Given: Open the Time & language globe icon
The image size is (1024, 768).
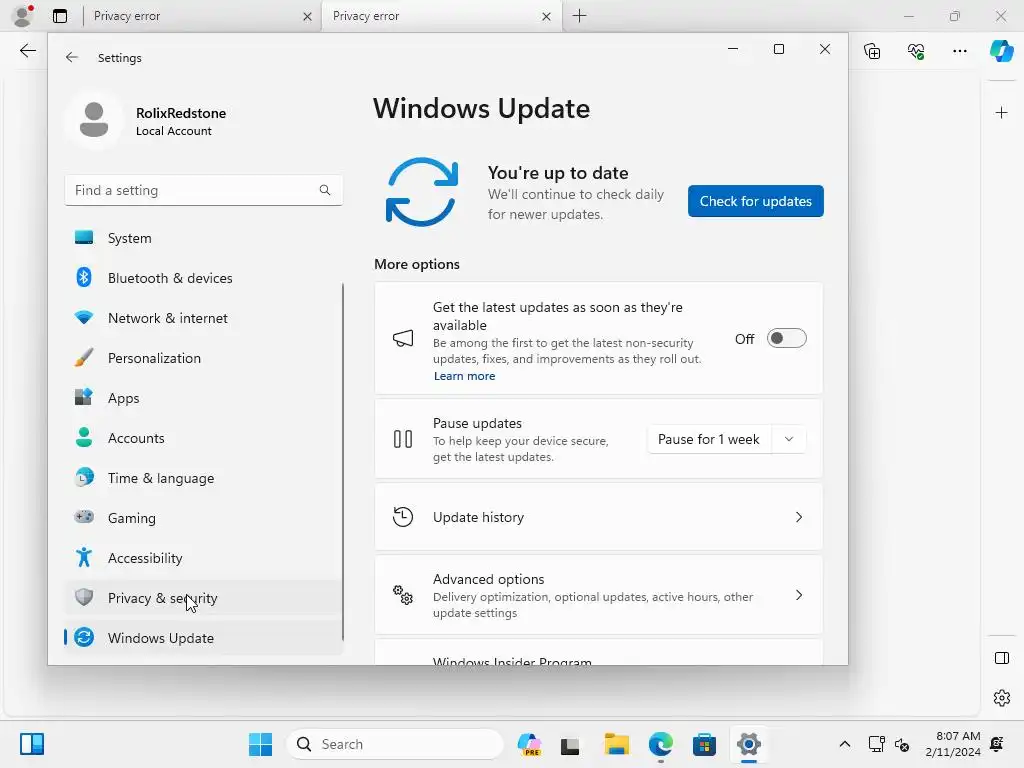Looking at the screenshot, I should pyautogui.click(x=84, y=477).
